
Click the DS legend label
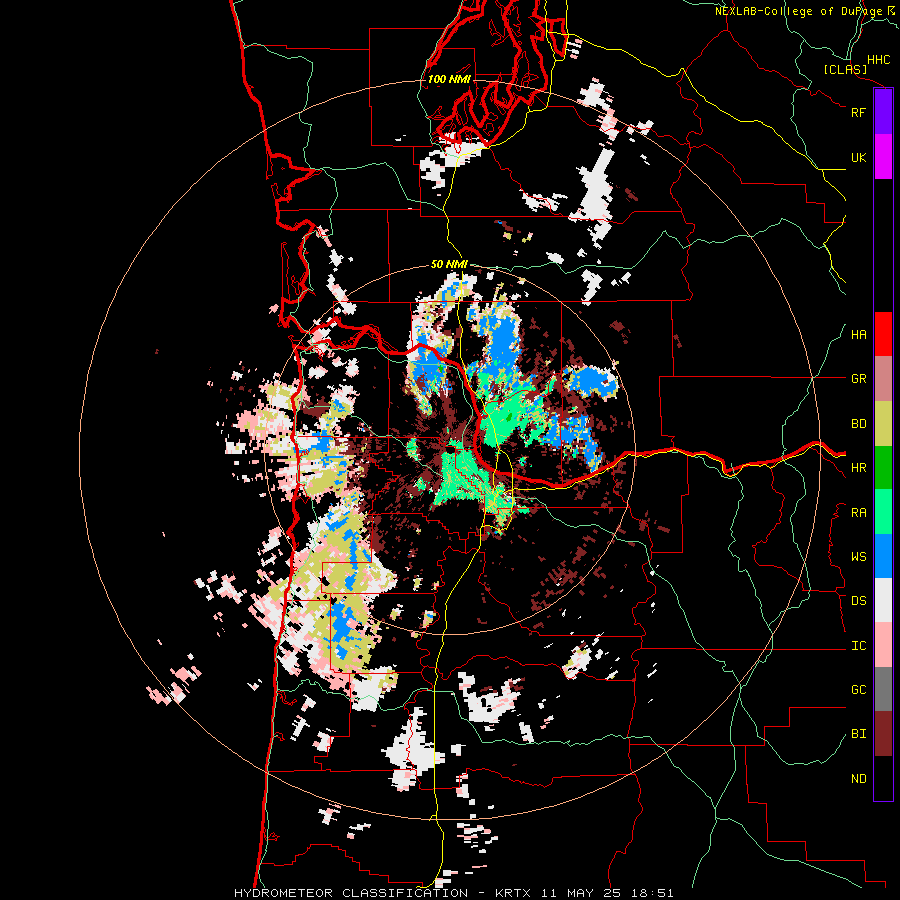(858, 601)
